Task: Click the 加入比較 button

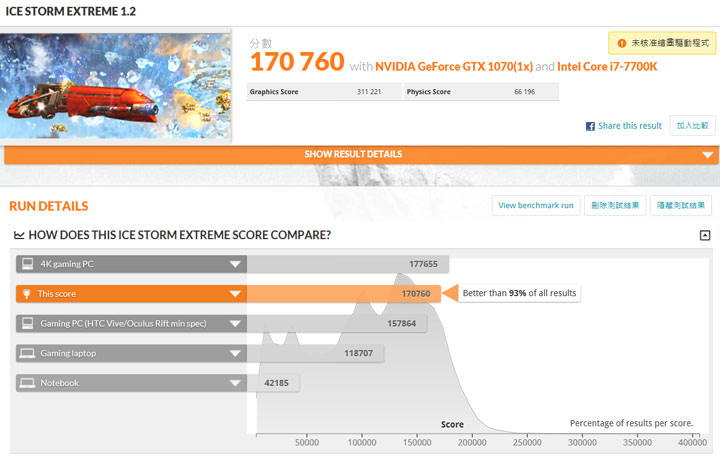Action: coord(692,126)
